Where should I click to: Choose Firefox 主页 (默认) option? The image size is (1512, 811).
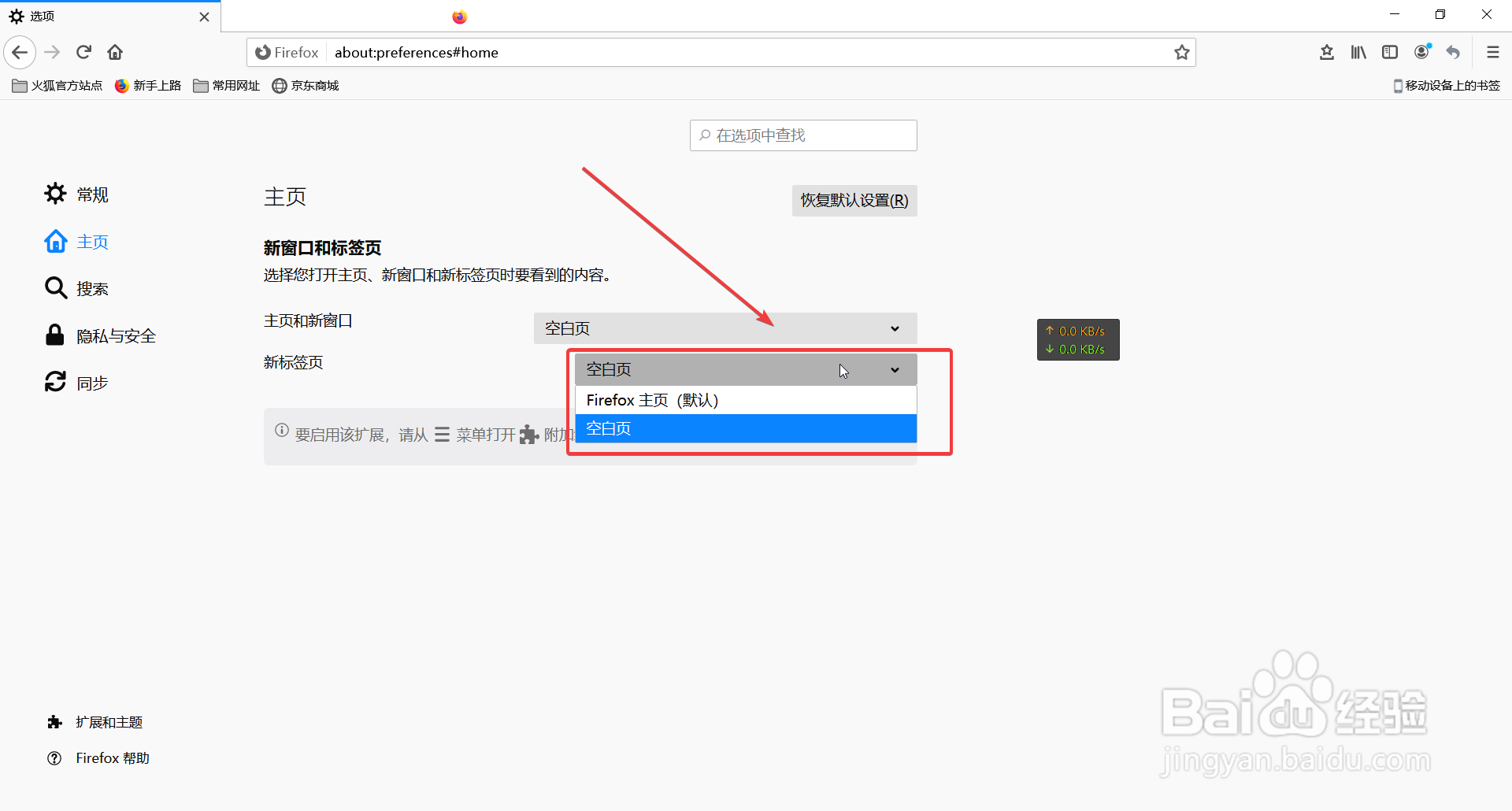pyautogui.click(x=746, y=400)
